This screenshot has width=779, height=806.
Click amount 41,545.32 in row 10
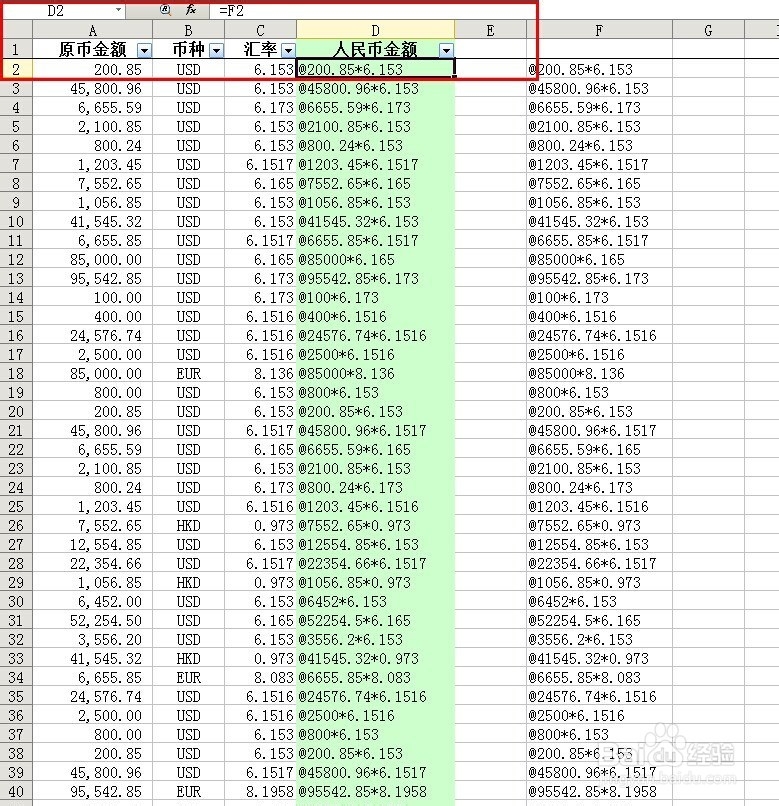pos(93,222)
